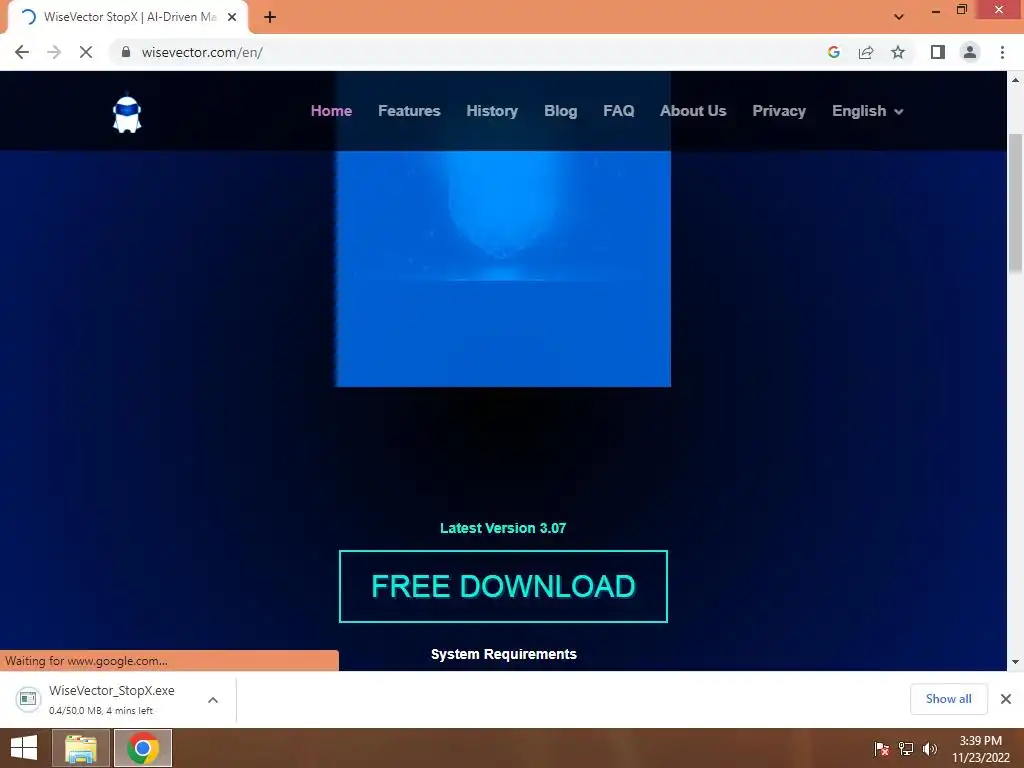Open the Chrome profile avatar
1024x768 pixels.
tap(970, 52)
